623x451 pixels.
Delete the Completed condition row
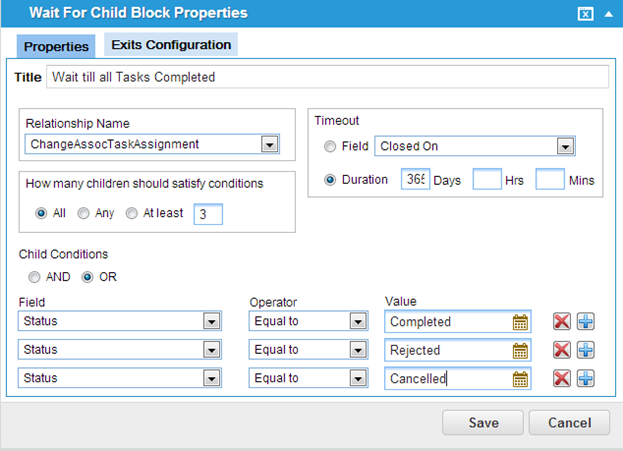[x=562, y=321]
